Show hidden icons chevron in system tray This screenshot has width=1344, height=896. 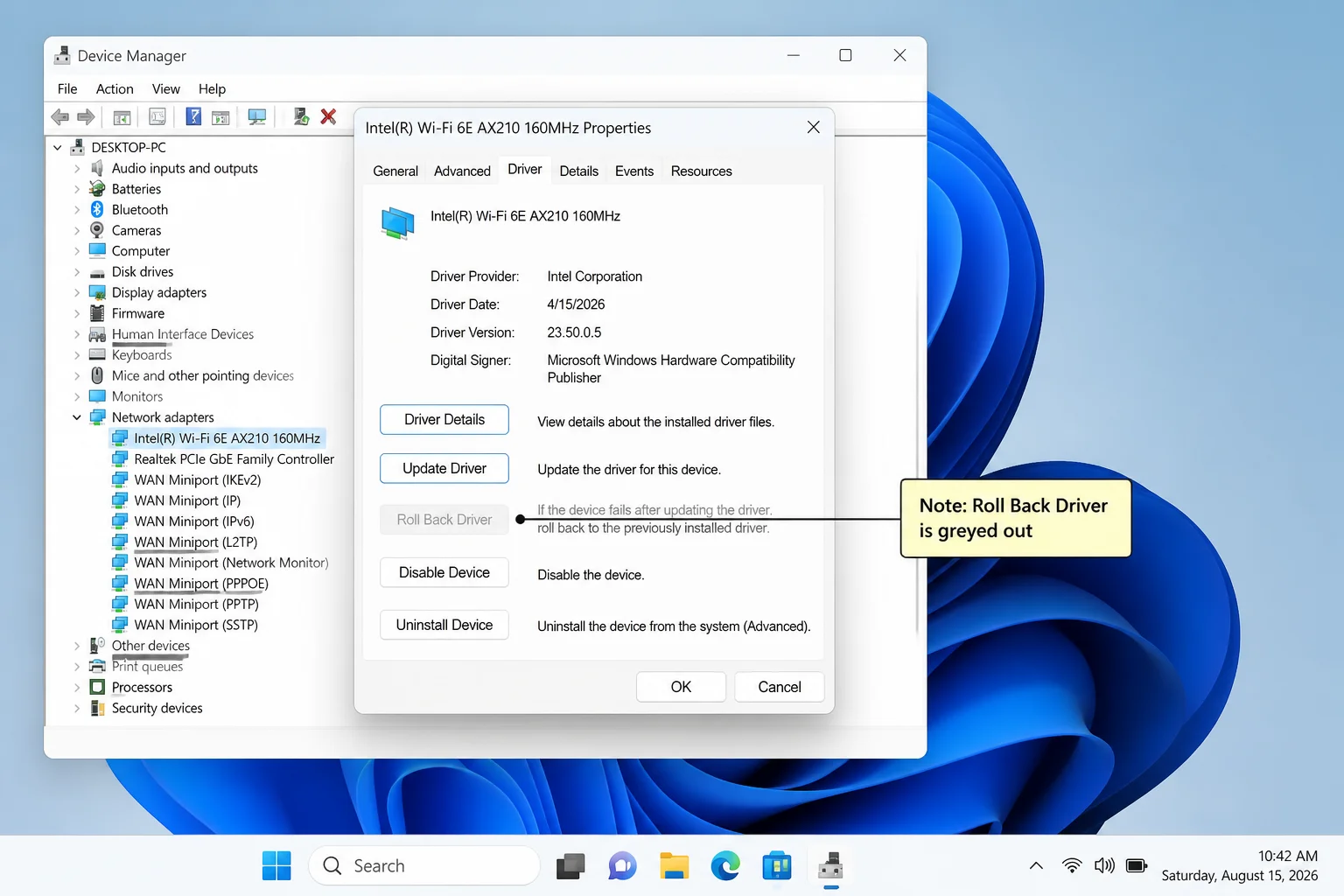pos(1036,865)
